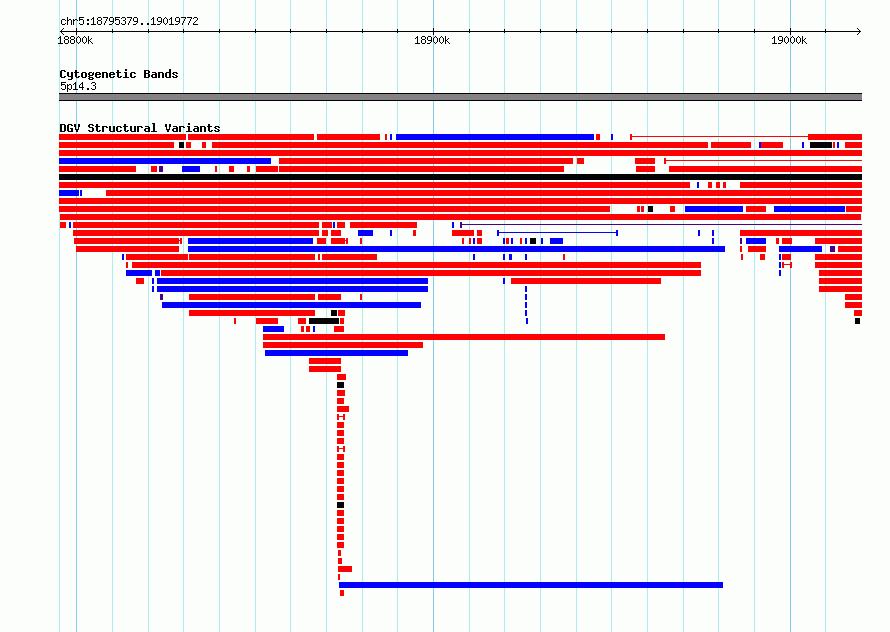Click the right arrow end of ruler
The image size is (890, 632).
859,31
